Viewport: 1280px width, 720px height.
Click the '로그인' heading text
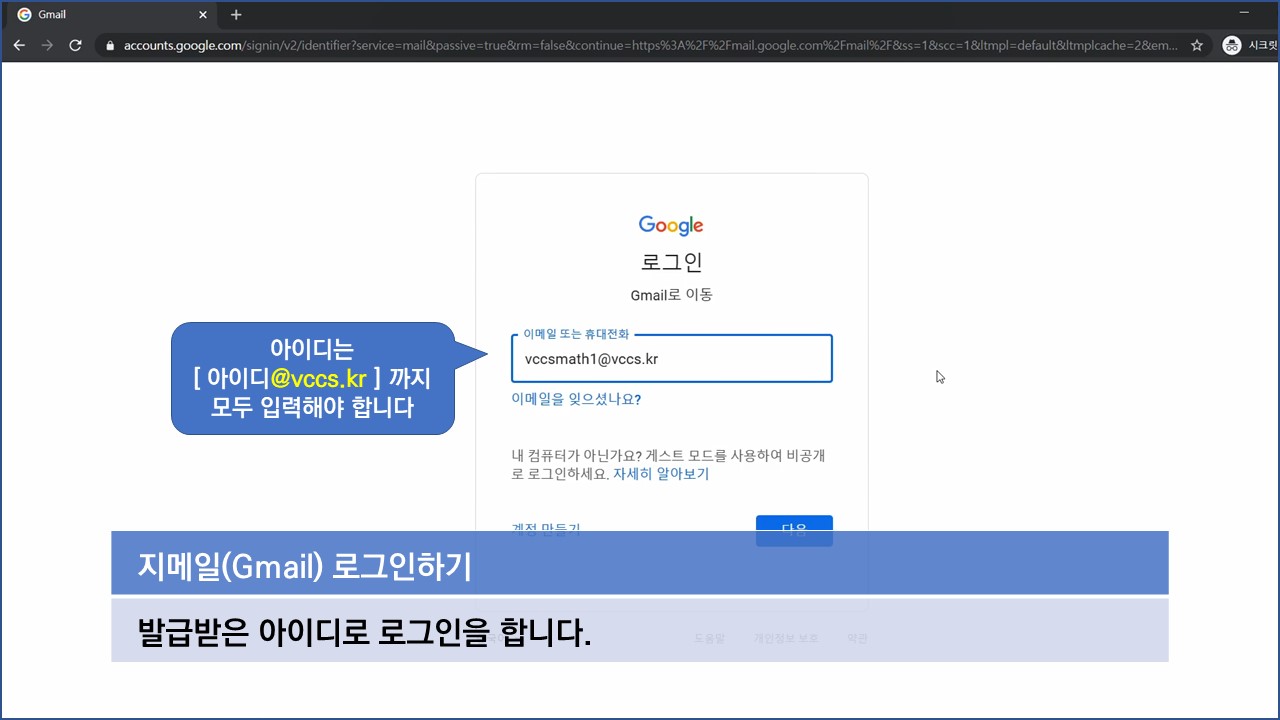click(x=672, y=262)
